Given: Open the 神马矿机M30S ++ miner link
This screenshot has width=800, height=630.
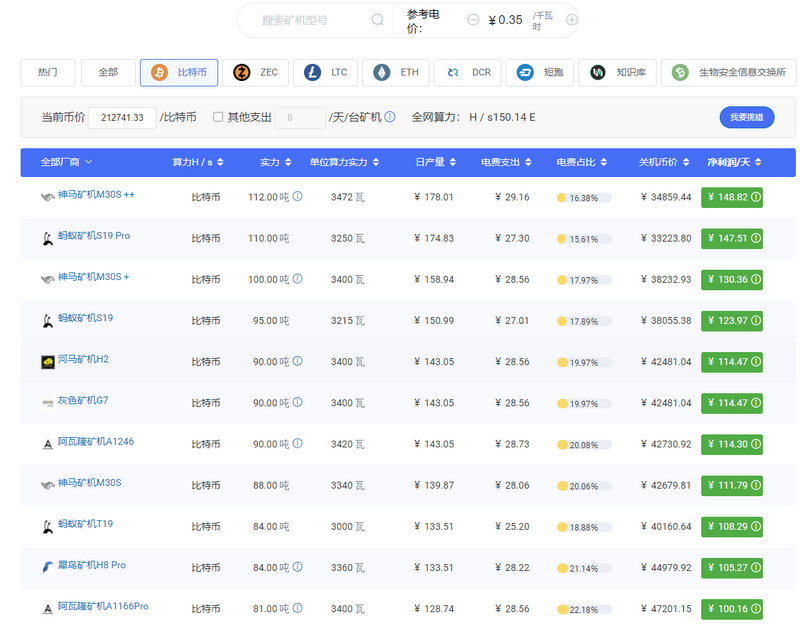Looking at the screenshot, I should [96, 195].
